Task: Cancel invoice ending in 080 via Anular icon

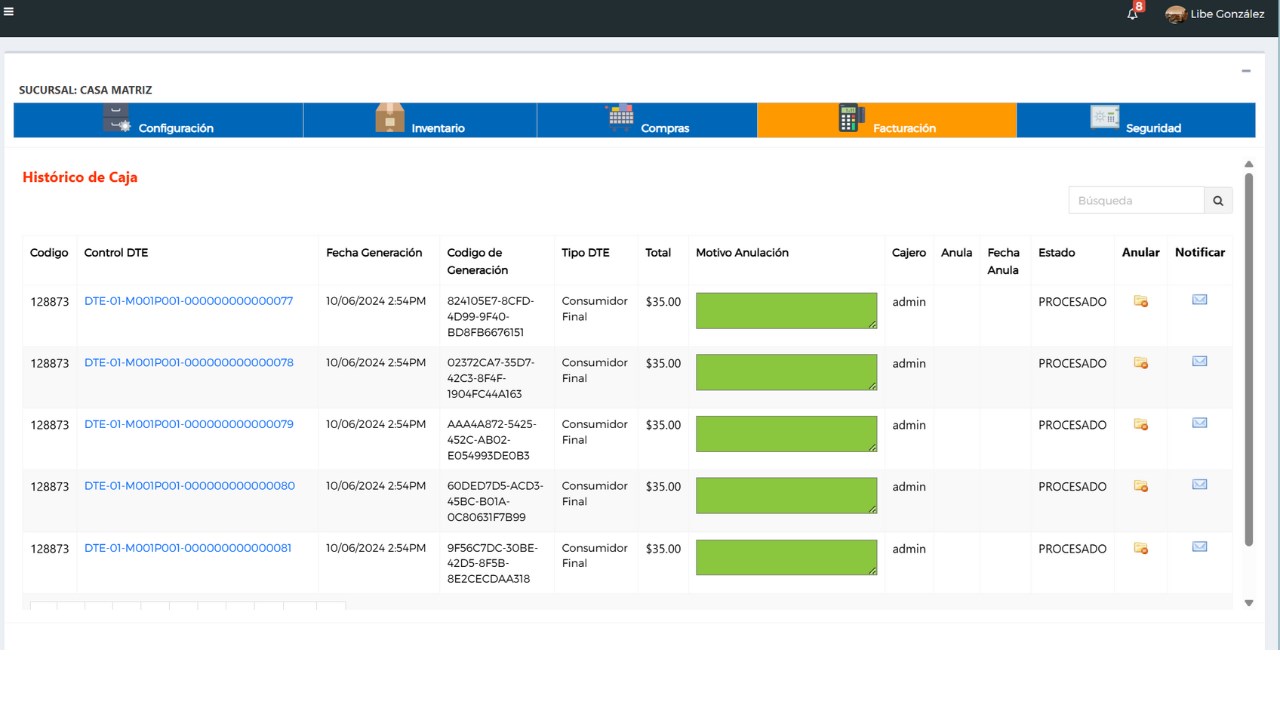Action: coord(1140,486)
